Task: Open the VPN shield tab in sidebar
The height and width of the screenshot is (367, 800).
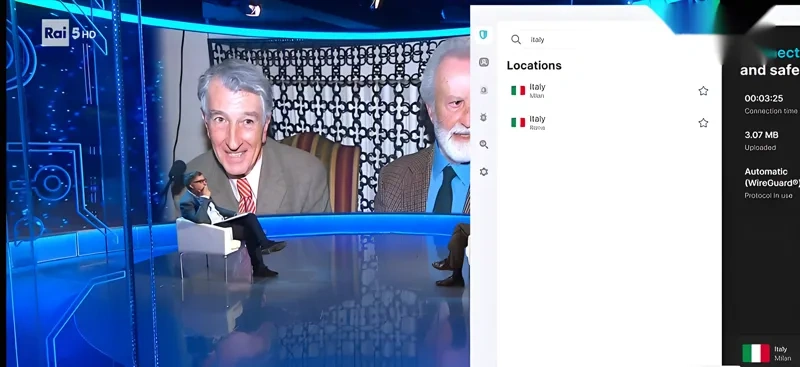Action: [483, 35]
